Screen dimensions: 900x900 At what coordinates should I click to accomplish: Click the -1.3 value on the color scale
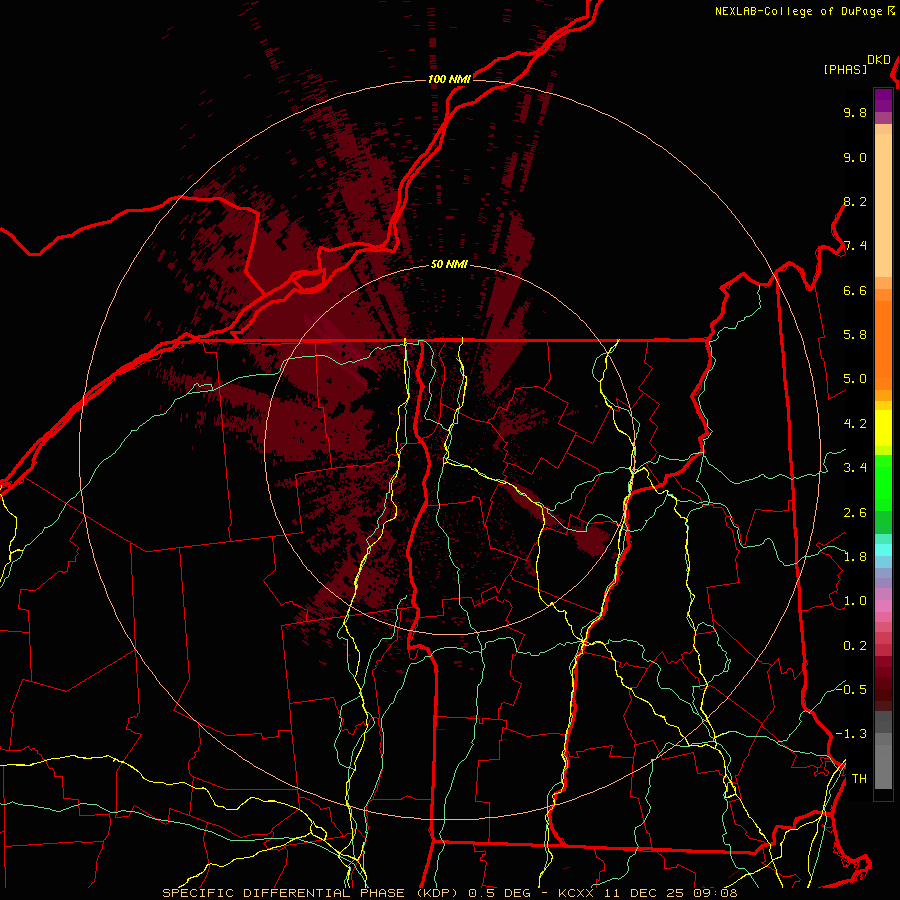click(x=851, y=734)
